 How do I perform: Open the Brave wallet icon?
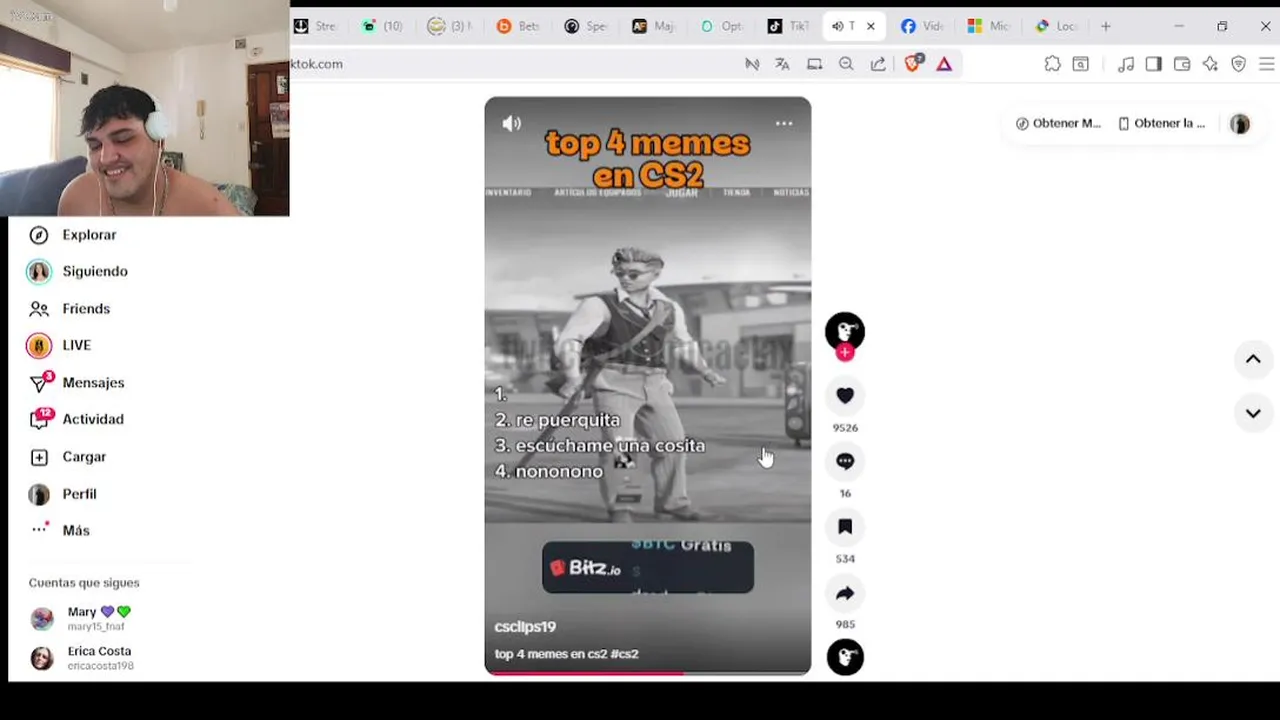click(1182, 64)
